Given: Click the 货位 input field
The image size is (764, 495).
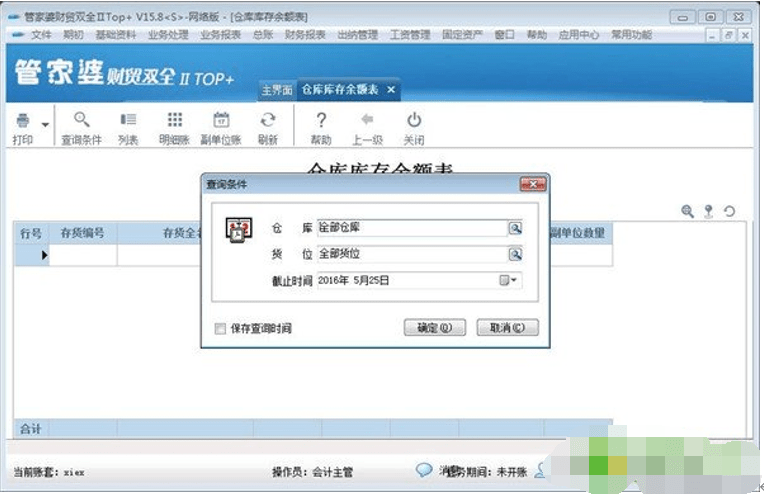Looking at the screenshot, I should [x=412, y=254].
